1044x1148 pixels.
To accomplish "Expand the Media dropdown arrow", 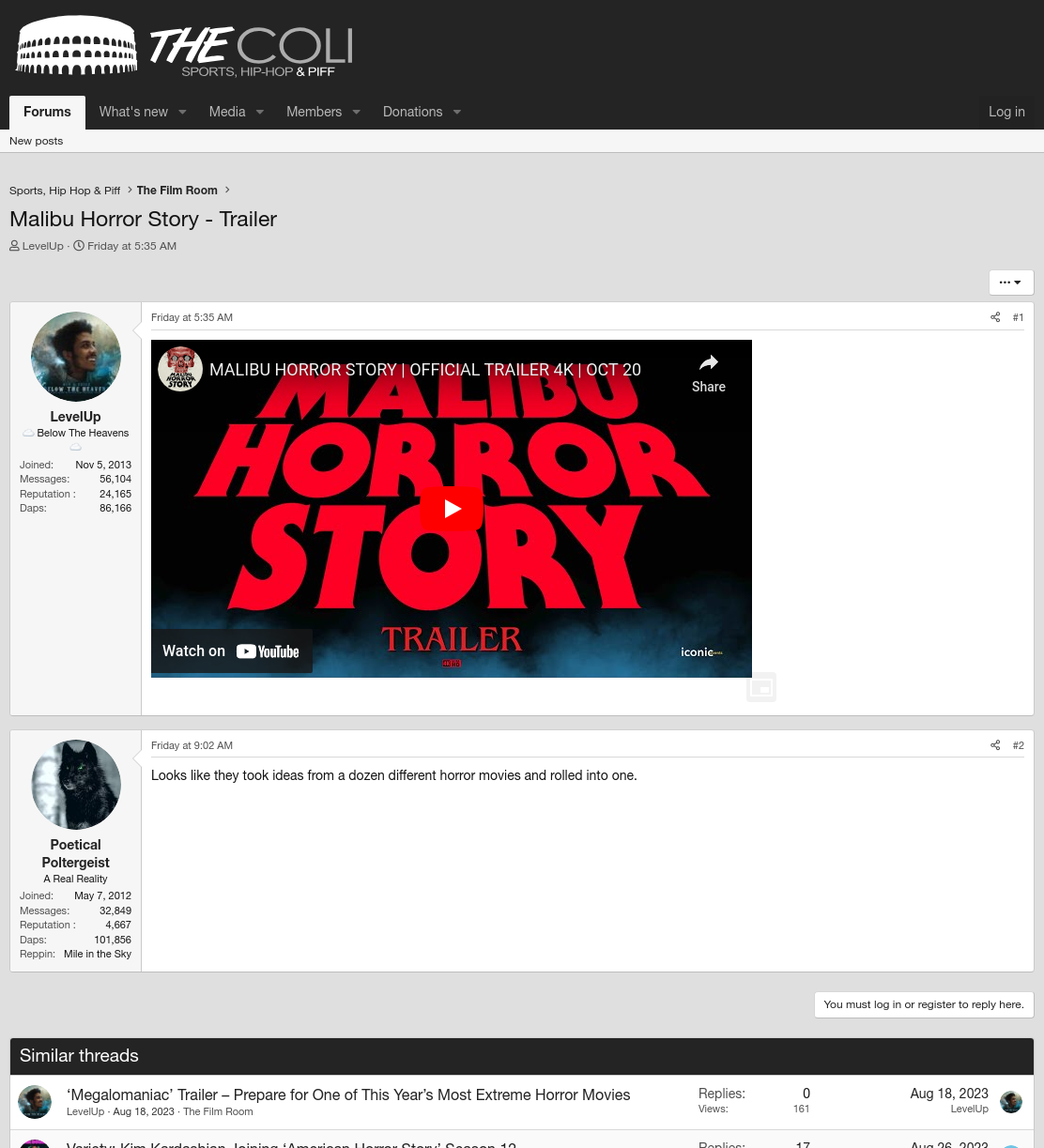I will [260, 112].
